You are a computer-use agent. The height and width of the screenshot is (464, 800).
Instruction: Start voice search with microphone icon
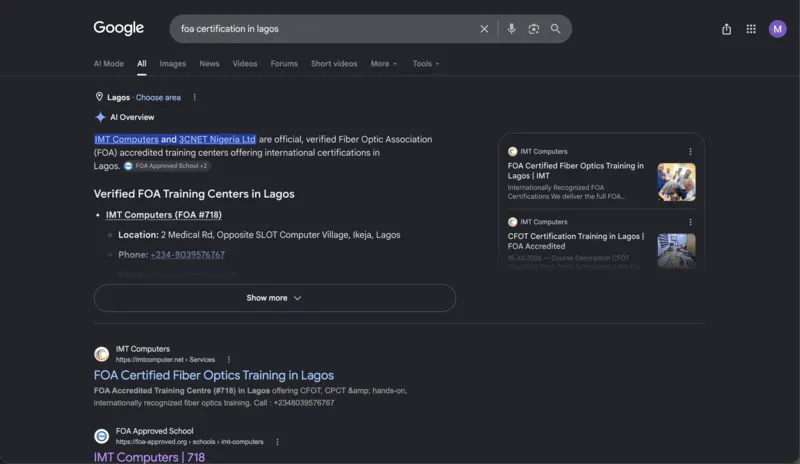pos(511,29)
